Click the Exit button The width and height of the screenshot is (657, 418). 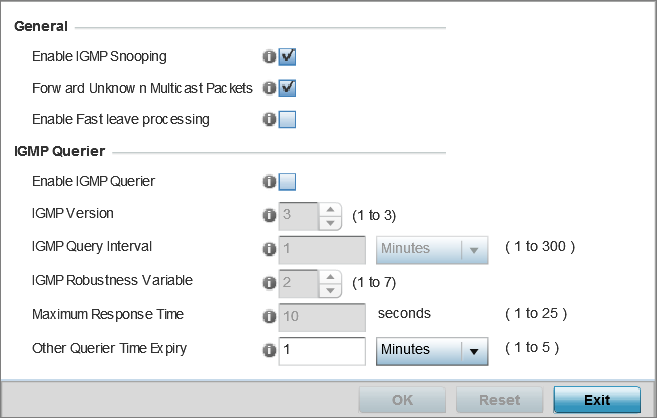[597, 400]
